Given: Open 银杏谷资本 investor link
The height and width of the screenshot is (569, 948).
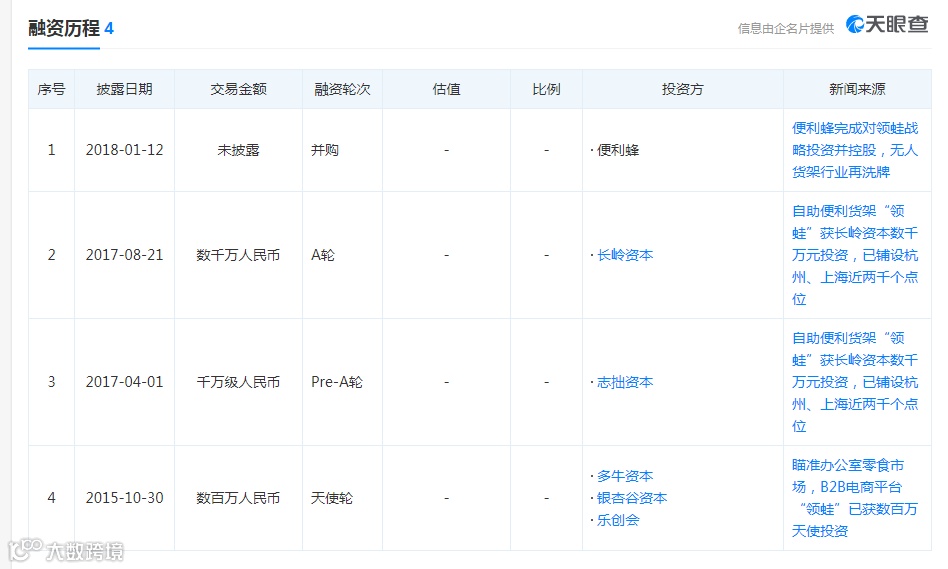Looking at the screenshot, I should (x=632, y=498).
